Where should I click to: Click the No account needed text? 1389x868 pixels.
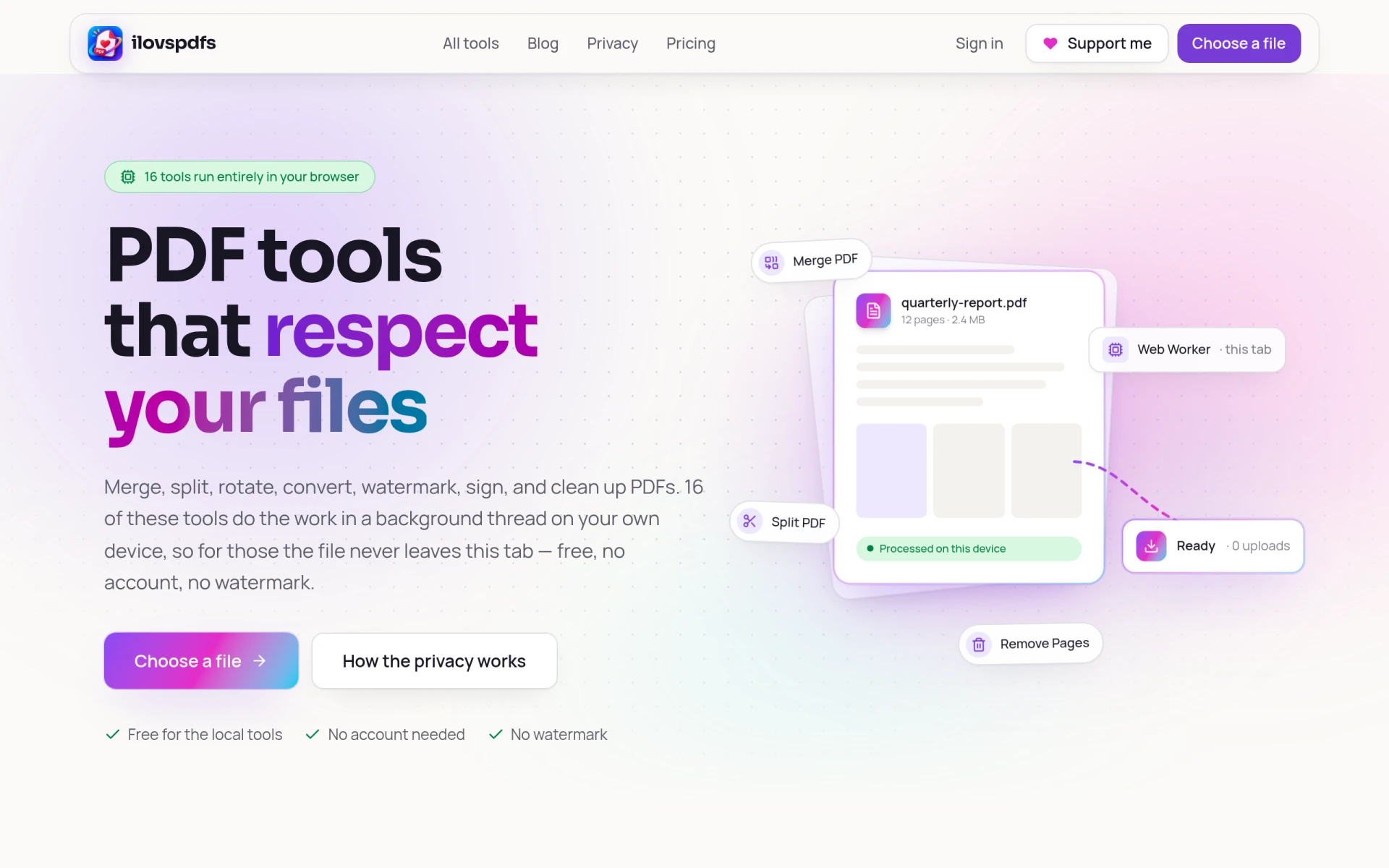point(396,734)
